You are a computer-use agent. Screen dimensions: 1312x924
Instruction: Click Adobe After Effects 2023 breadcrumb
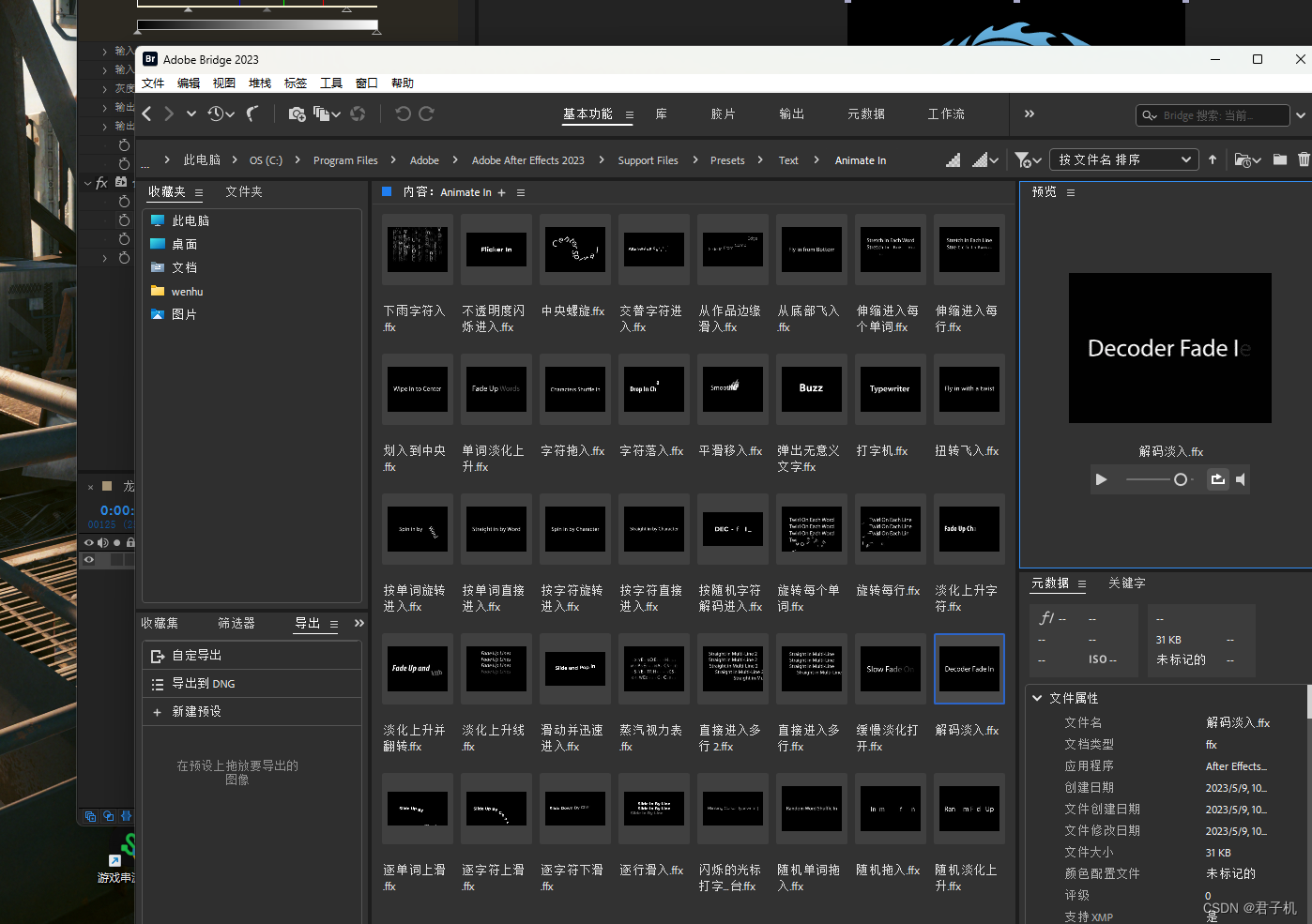[527, 160]
